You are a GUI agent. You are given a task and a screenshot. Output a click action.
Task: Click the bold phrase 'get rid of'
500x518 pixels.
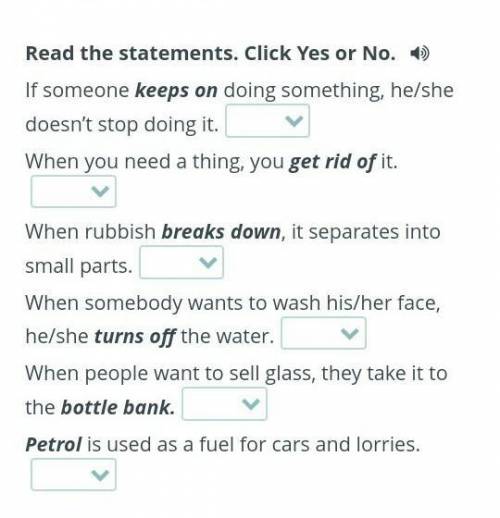pyautogui.click(x=332, y=162)
